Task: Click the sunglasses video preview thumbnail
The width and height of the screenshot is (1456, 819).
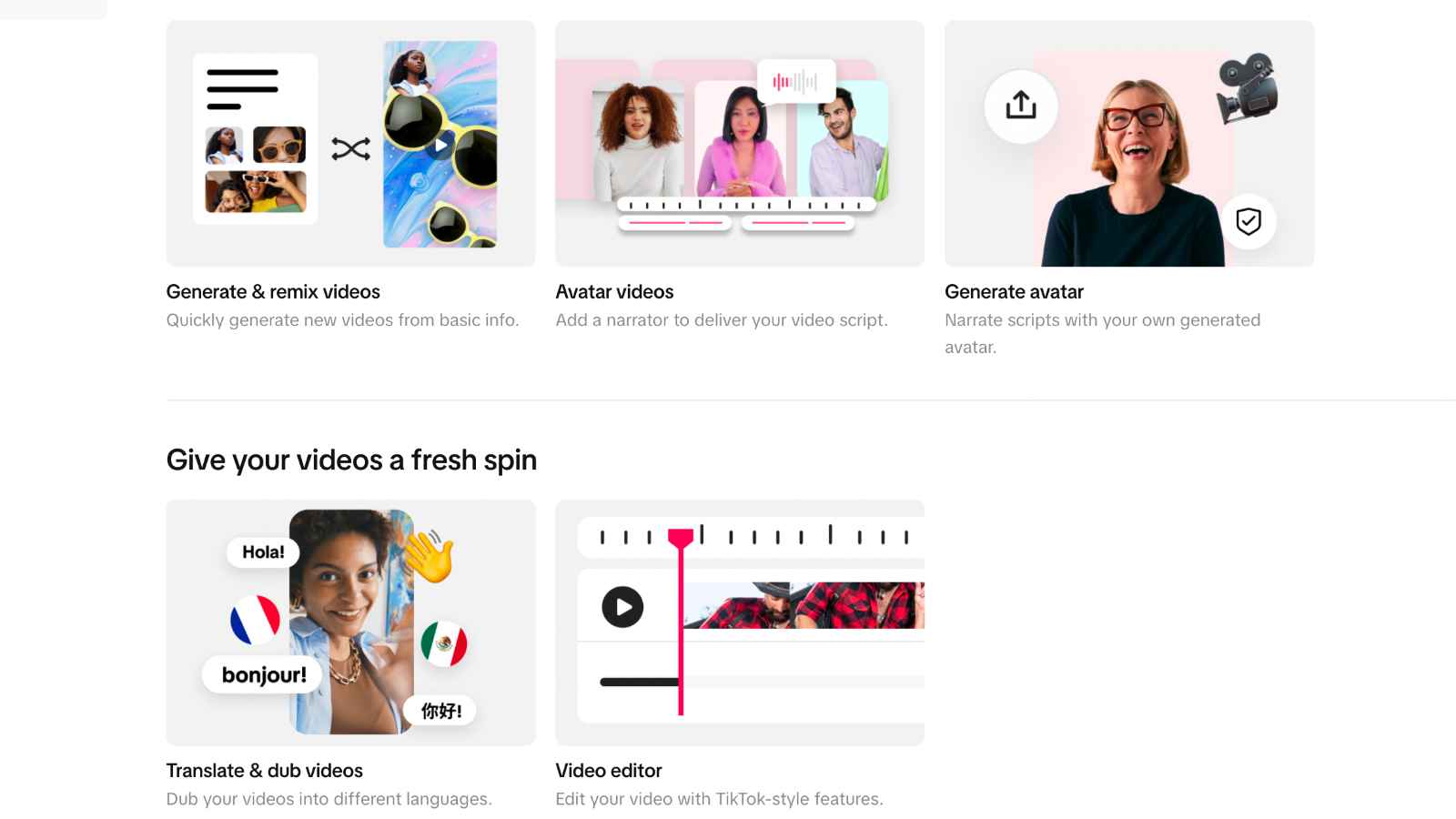Action: 440,144
